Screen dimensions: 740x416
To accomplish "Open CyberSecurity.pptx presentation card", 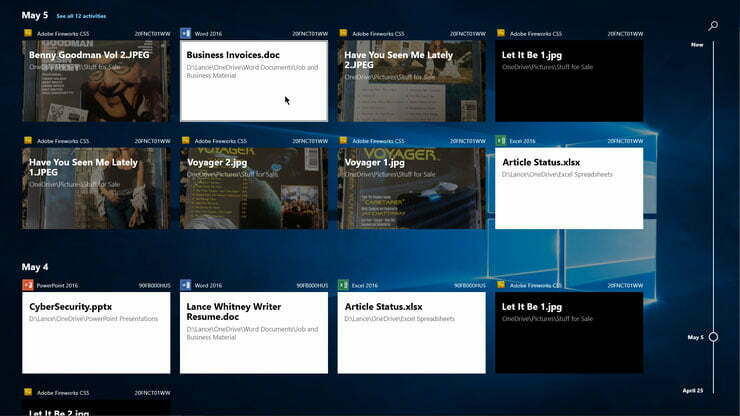I will (96, 332).
